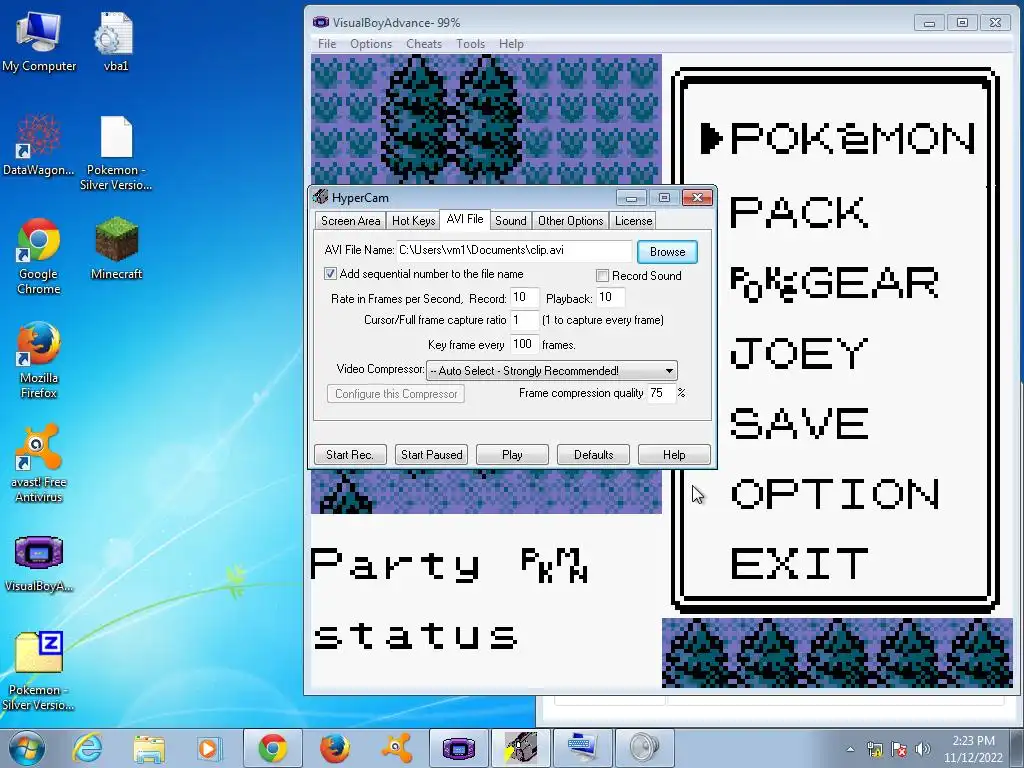
Task: Select the AVI File tab
Action: (465, 219)
